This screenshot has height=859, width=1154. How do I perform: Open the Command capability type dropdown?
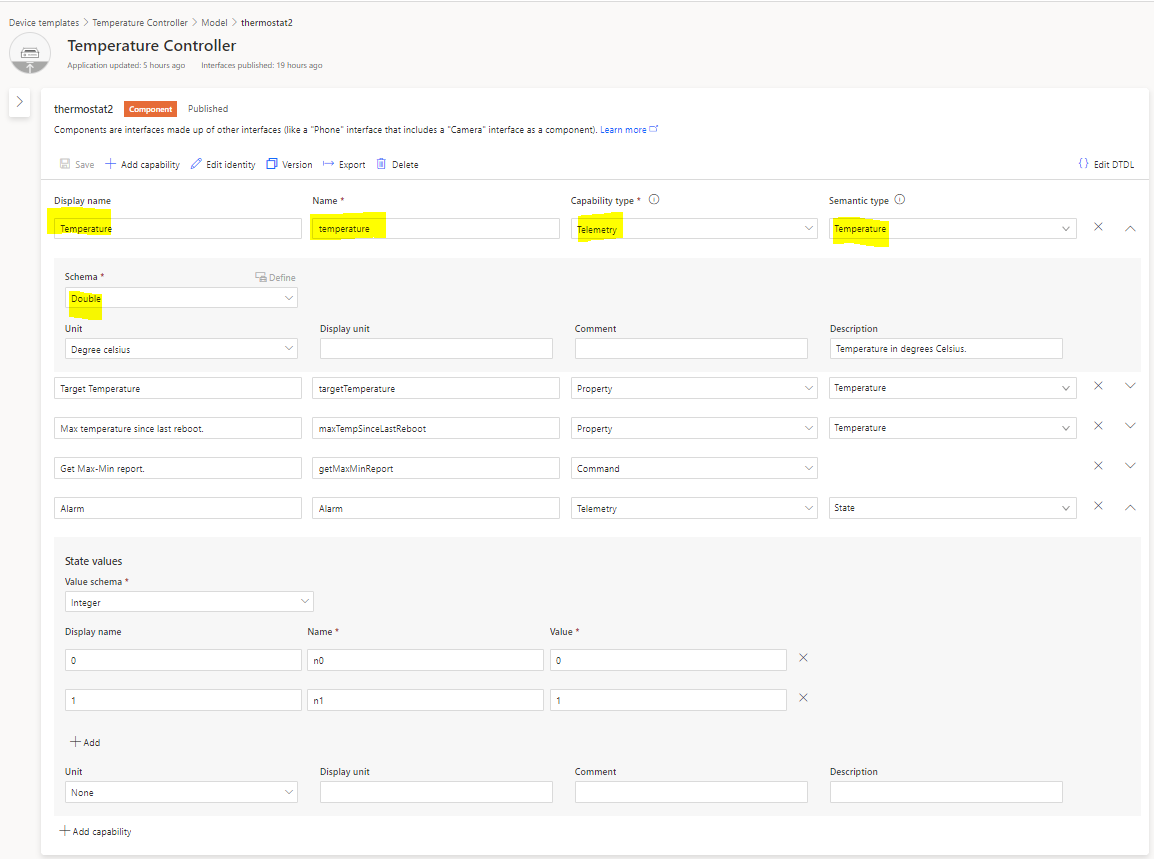point(694,468)
